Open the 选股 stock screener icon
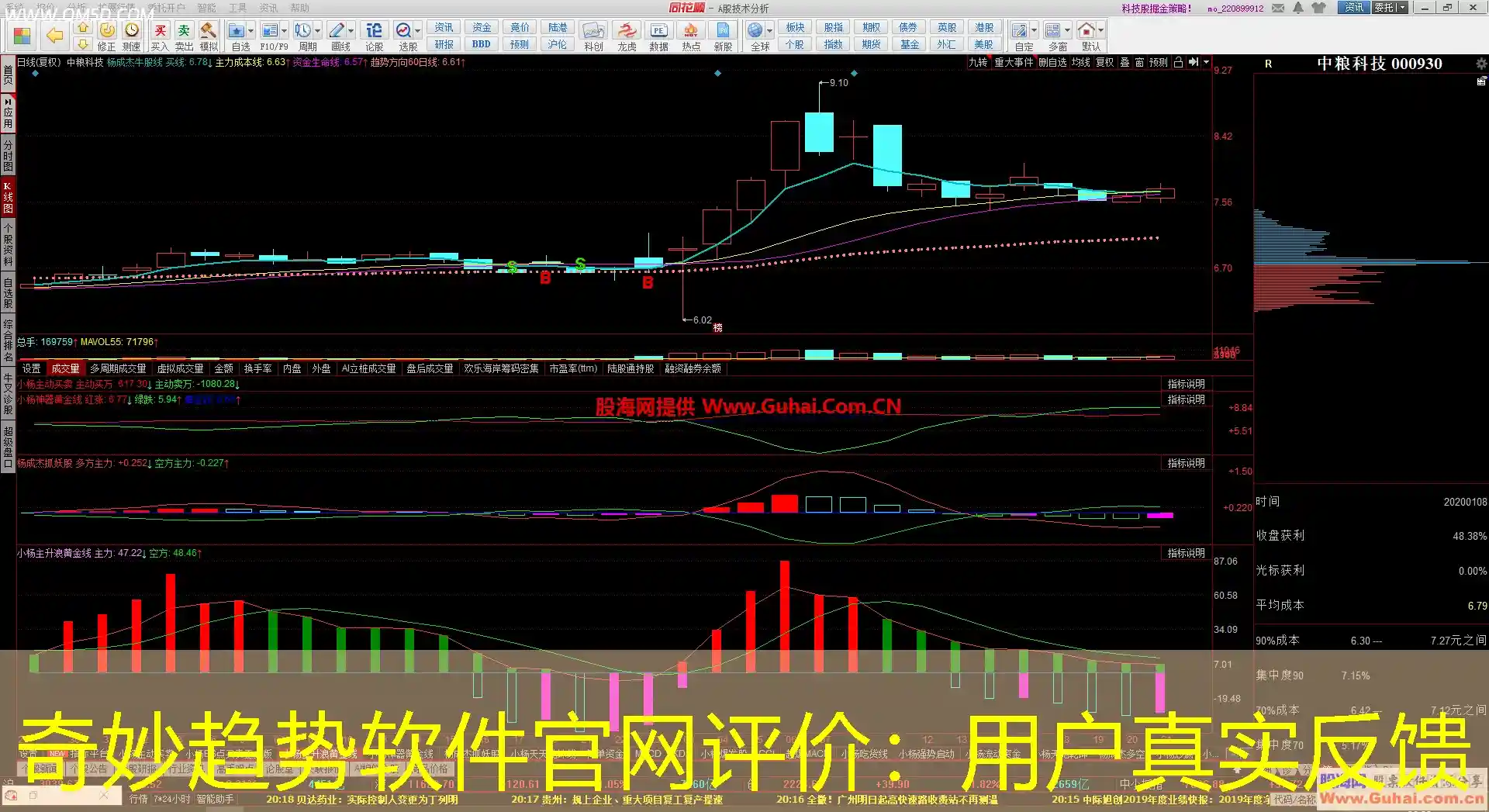This screenshot has width=1489, height=812. pyautogui.click(x=403, y=31)
